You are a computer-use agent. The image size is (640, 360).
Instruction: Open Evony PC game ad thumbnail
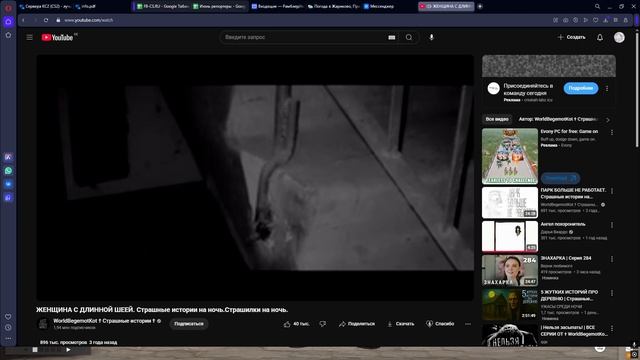(x=510, y=156)
